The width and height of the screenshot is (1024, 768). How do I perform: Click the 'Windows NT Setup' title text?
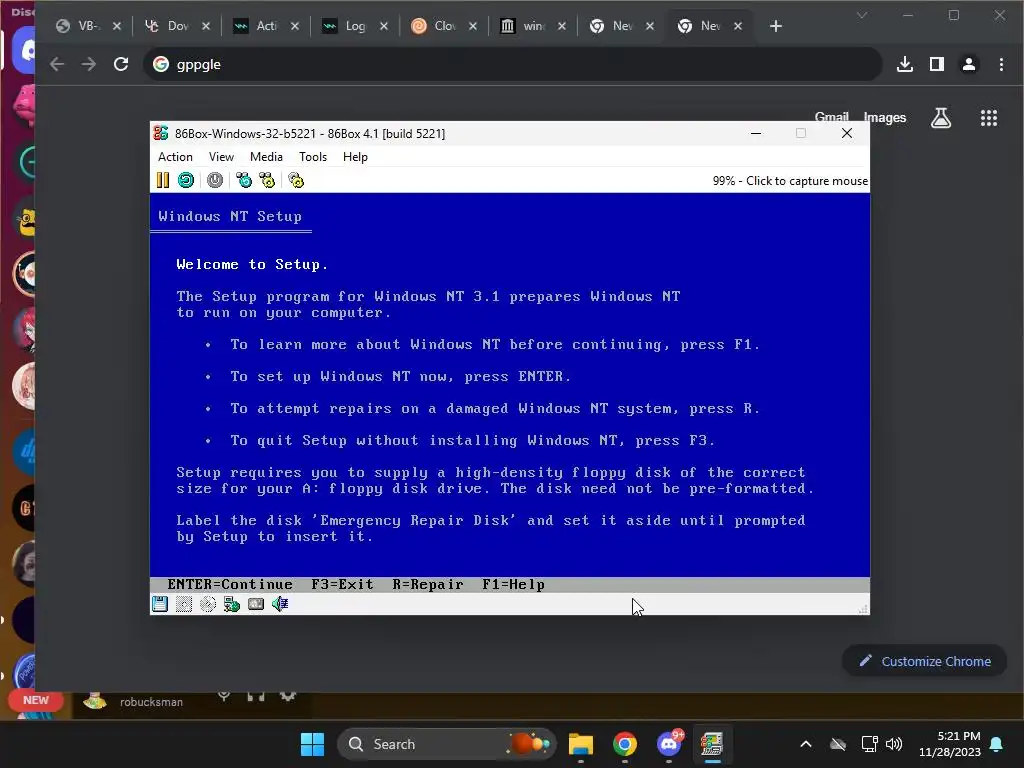click(230, 216)
